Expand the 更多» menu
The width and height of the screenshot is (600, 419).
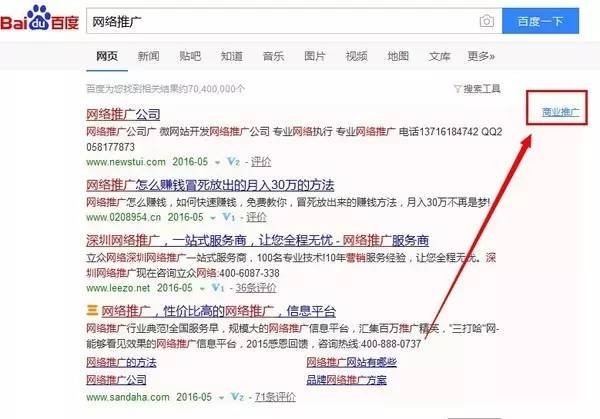coord(481,56)
